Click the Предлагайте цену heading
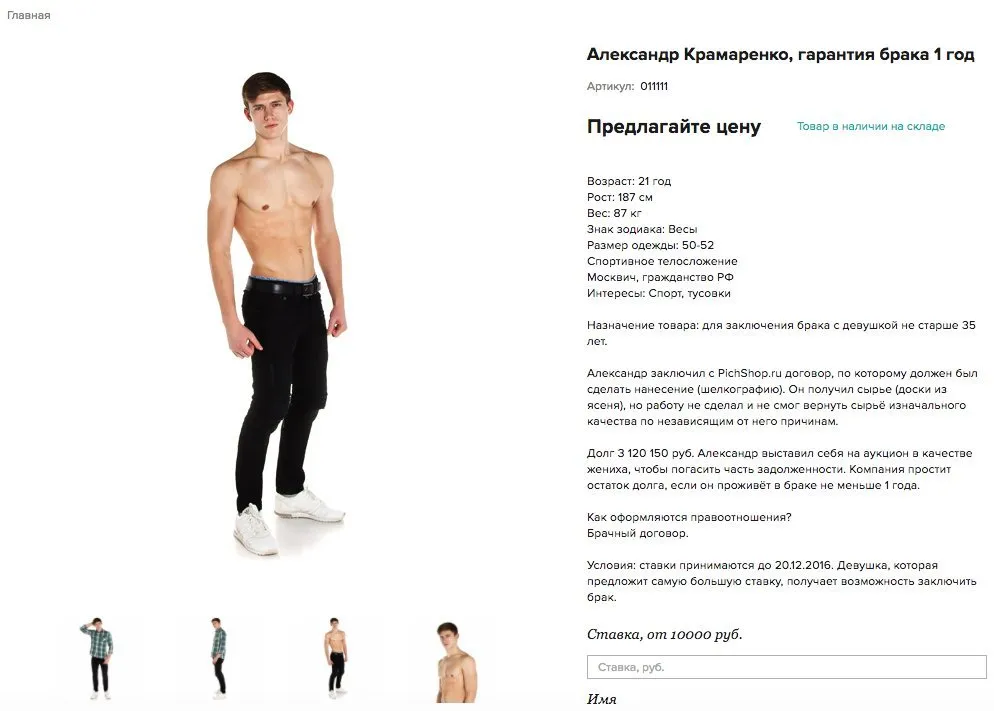The height and width of the screenshot is (711, 994). pos(674,127)
